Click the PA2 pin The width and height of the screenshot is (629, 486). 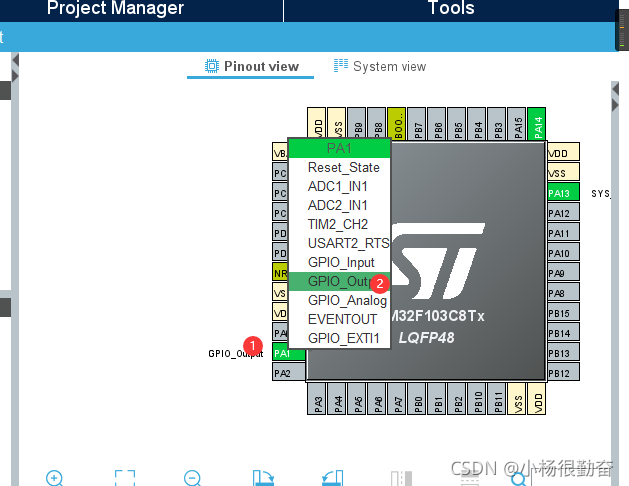click(289, 373)
